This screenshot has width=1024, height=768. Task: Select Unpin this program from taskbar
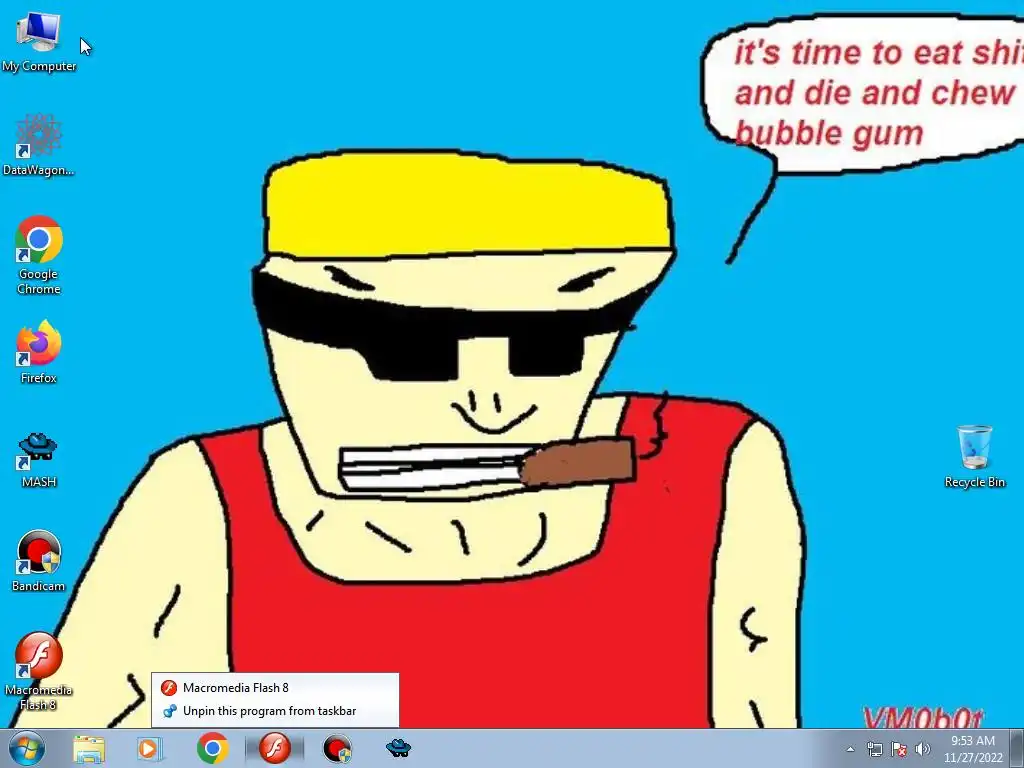coord(275,711)
